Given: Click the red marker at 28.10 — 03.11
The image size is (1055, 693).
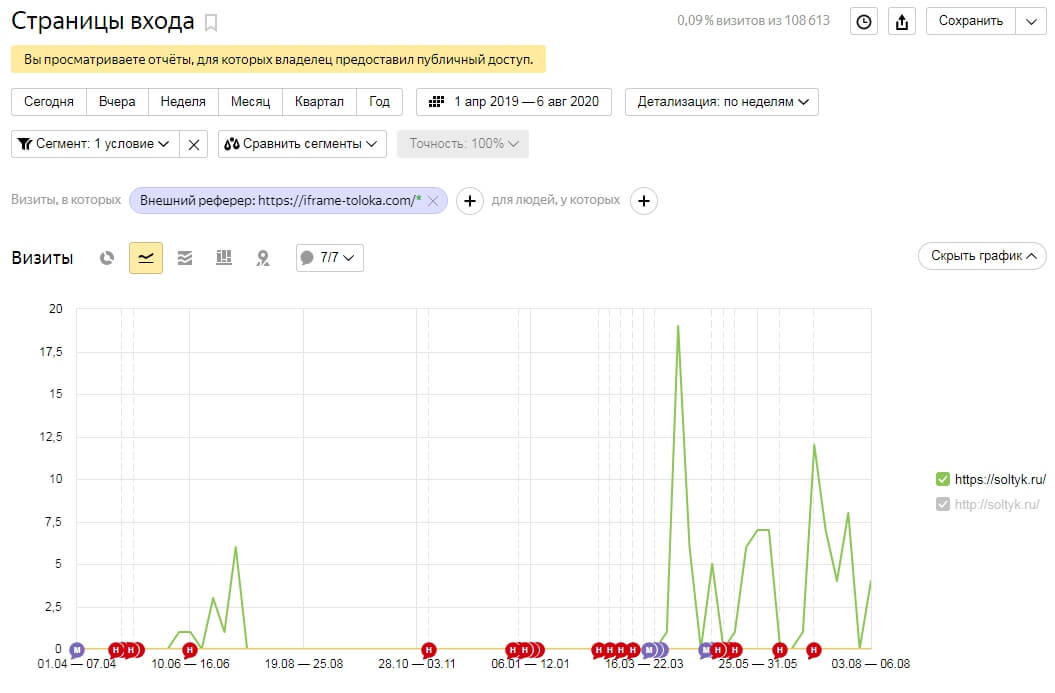Looking at the screenshot, I should [429, 650].
